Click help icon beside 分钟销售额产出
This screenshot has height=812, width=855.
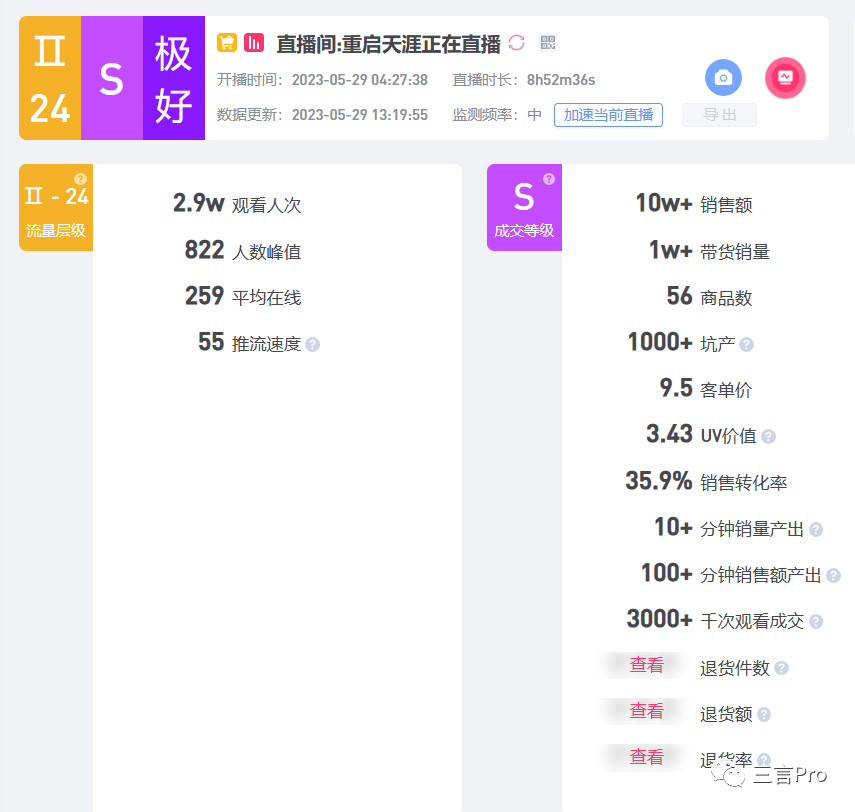coord(833,575)
